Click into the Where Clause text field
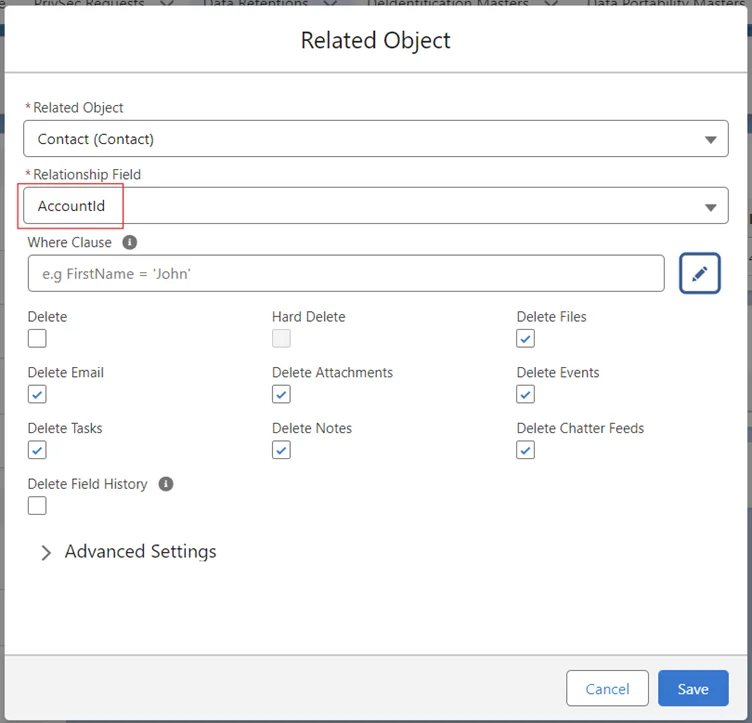This screenshot has height=723, width=752. coord(345,273)
